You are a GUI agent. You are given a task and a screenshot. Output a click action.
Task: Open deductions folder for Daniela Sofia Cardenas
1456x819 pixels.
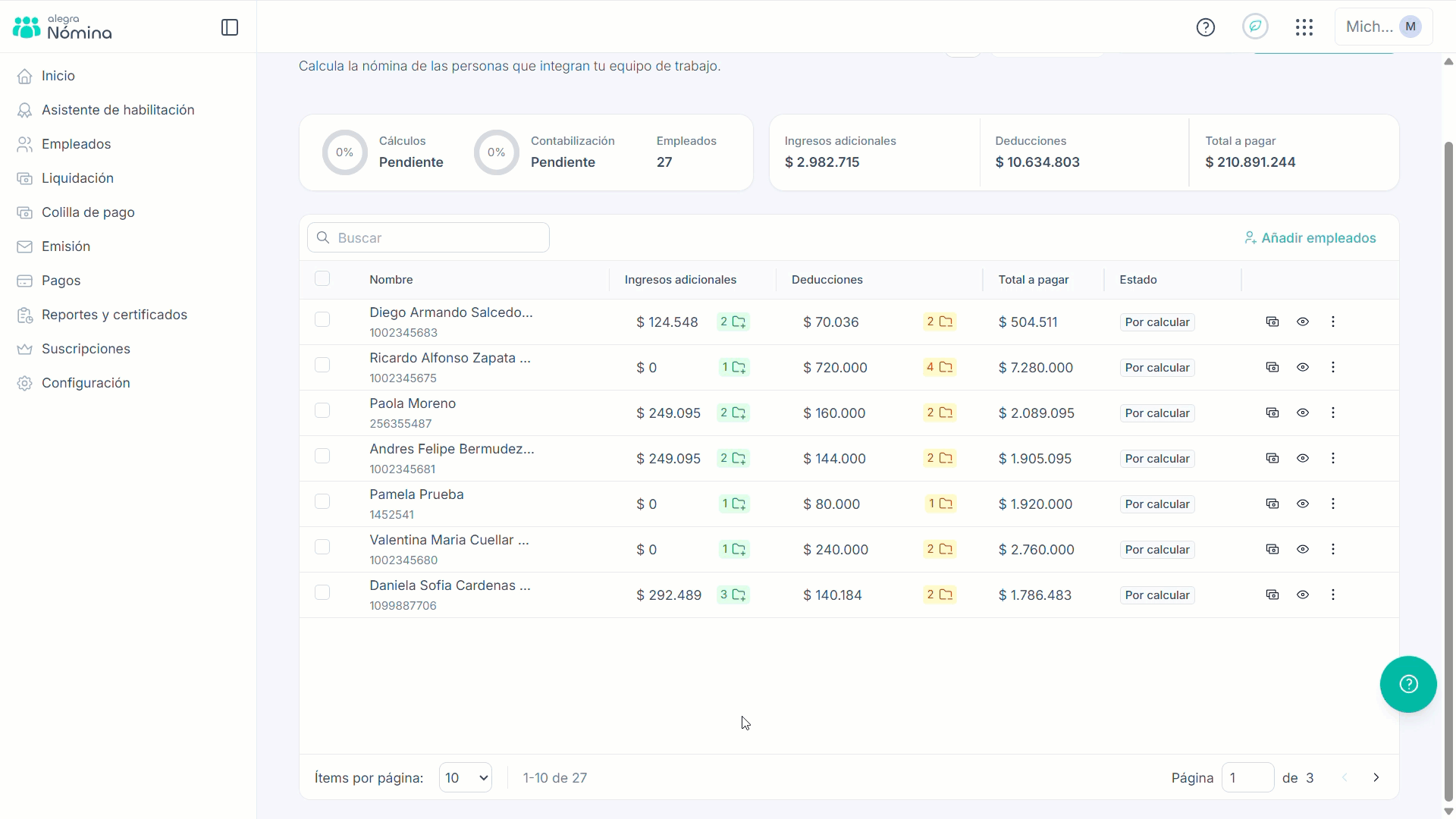940,595
